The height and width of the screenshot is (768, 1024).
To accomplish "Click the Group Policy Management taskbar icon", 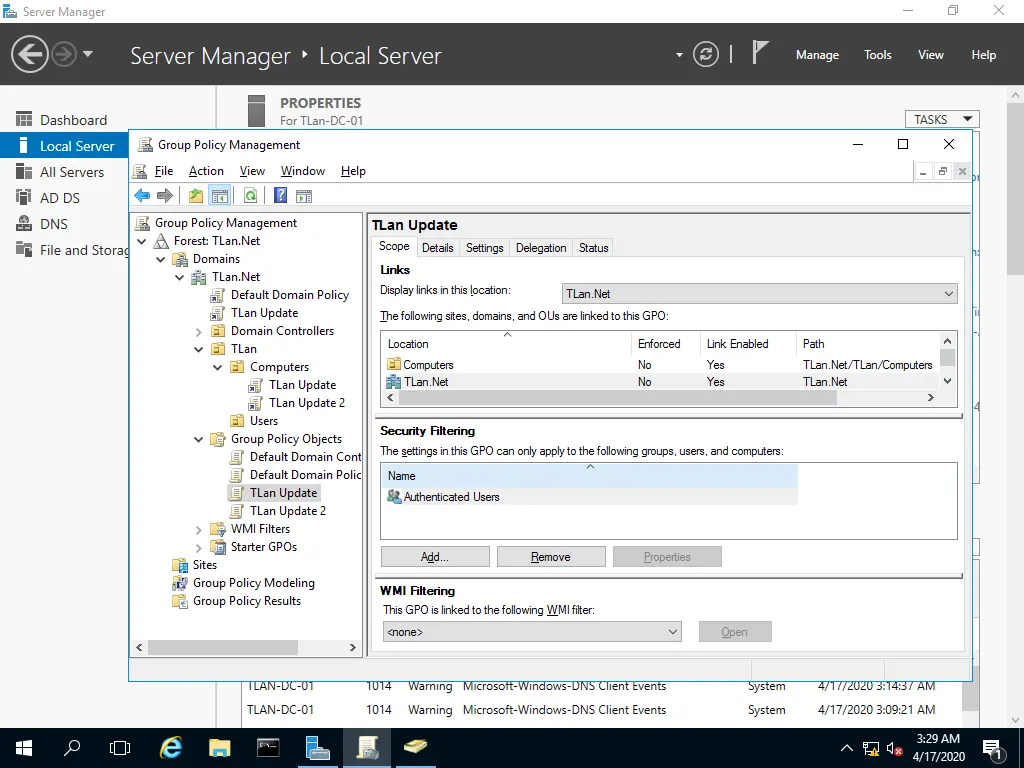I will coord(367,748).
